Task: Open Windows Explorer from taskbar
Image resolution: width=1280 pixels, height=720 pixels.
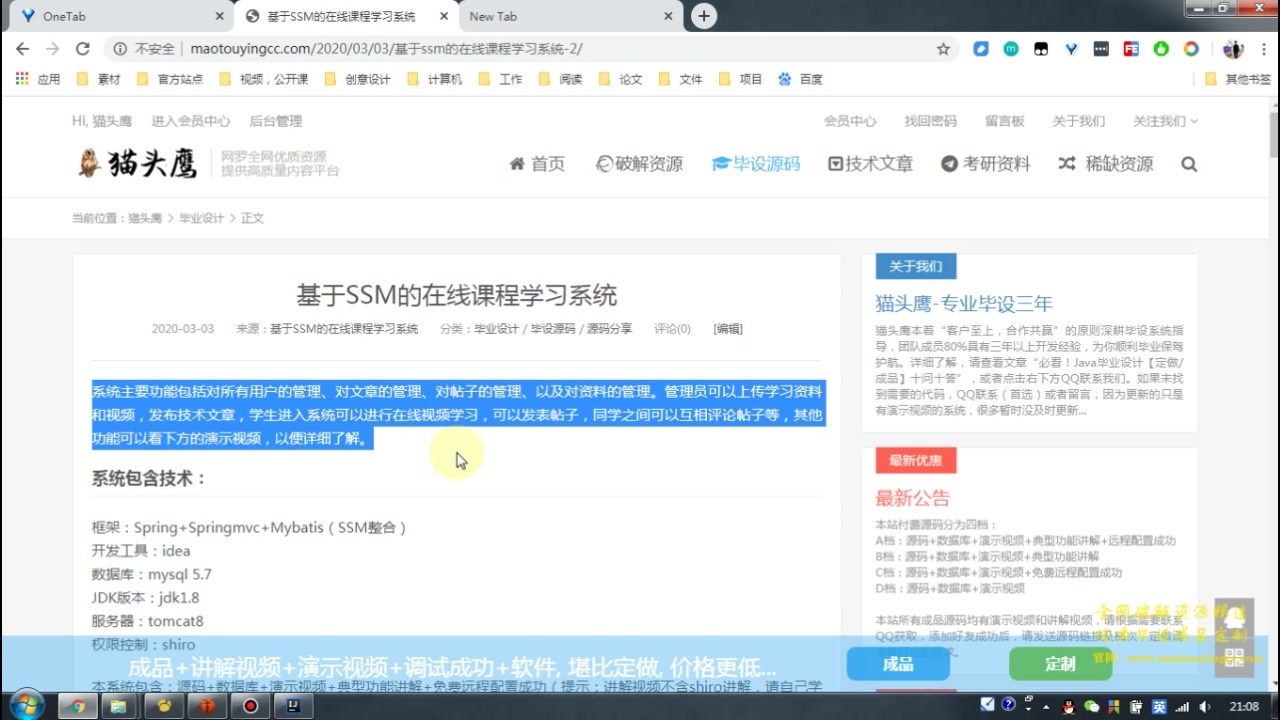Action: click(x=118, y=706)
